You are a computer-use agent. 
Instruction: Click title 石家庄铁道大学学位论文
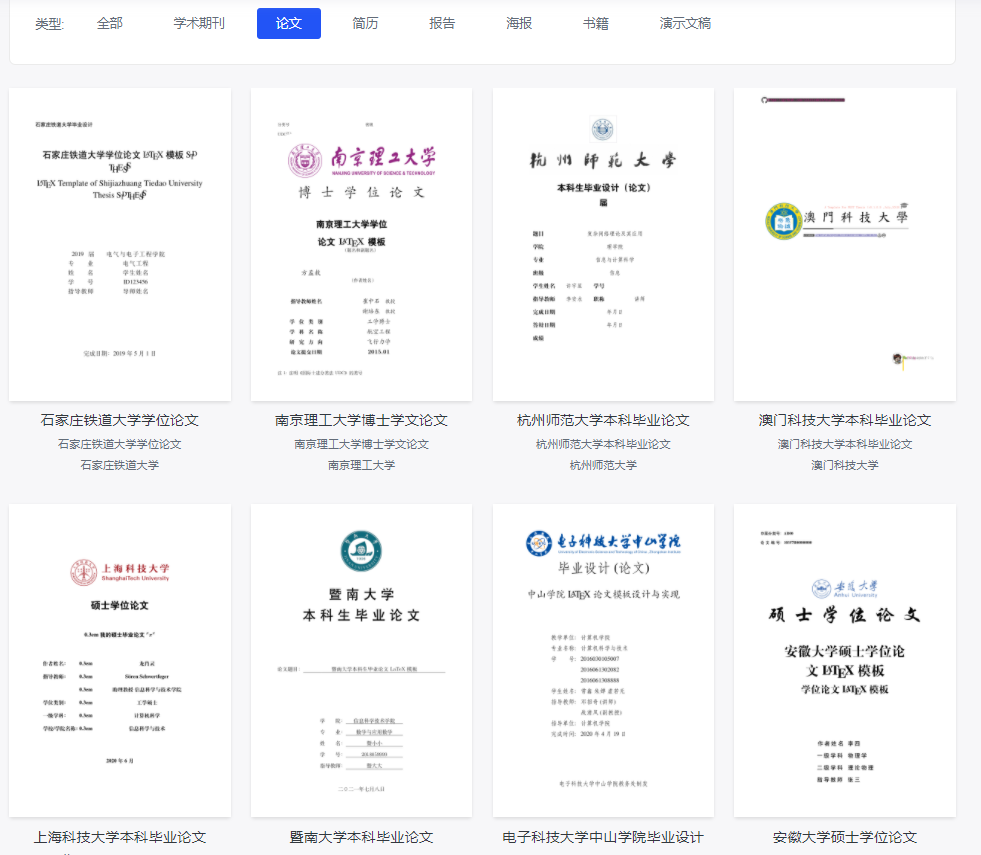pos(119,420)
